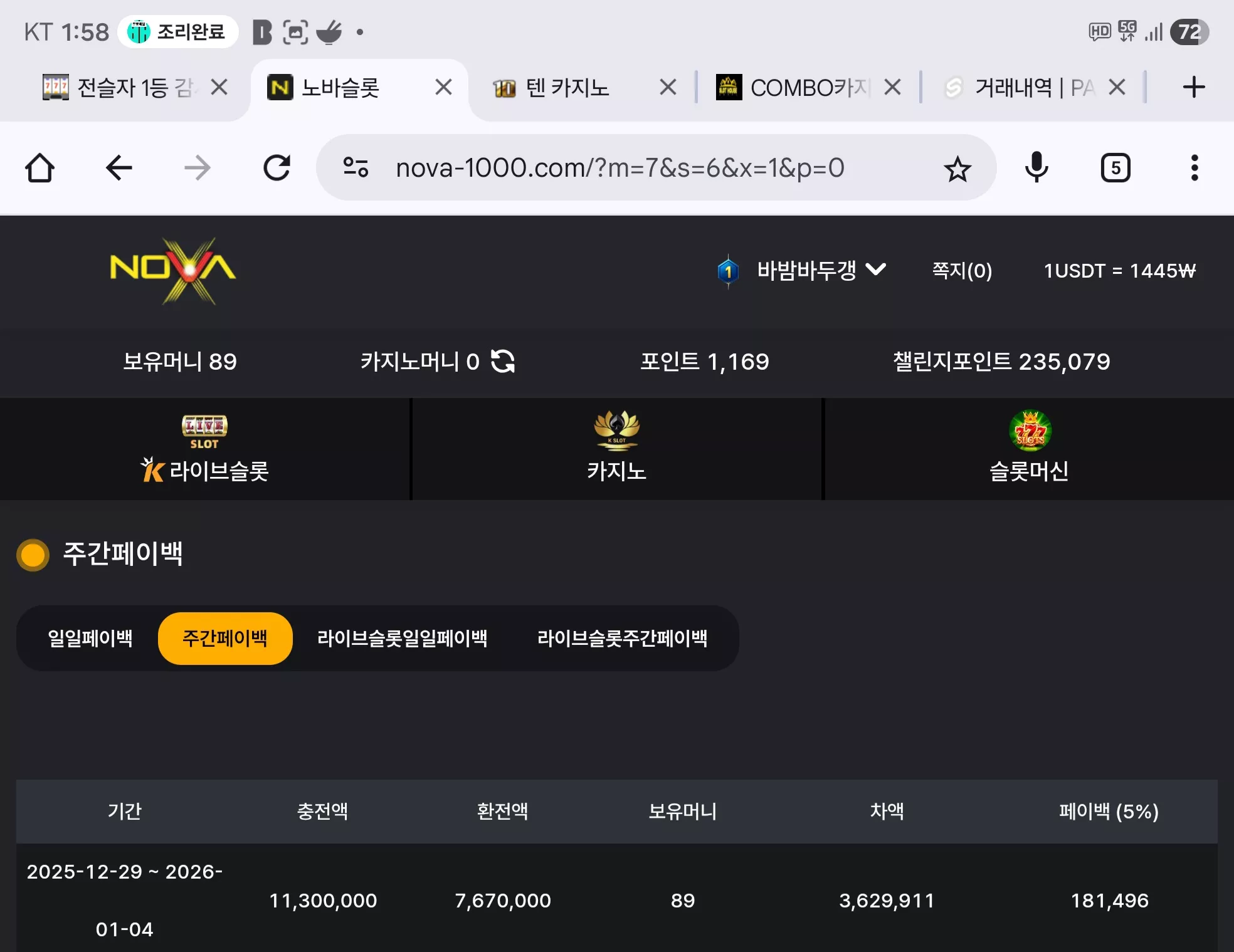Viewport: 1234px width, 952px height.
Task: Select 일일페이백 filter option
Action: tap(90, 638)
